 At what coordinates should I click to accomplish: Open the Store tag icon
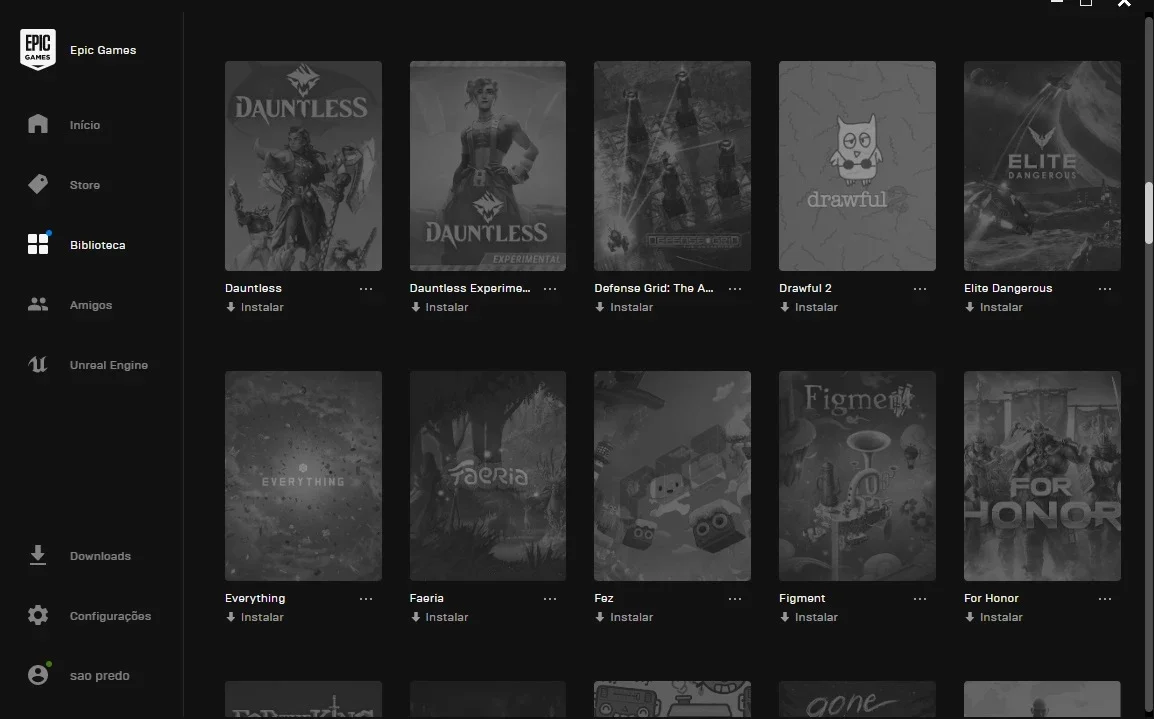[38, 184]
